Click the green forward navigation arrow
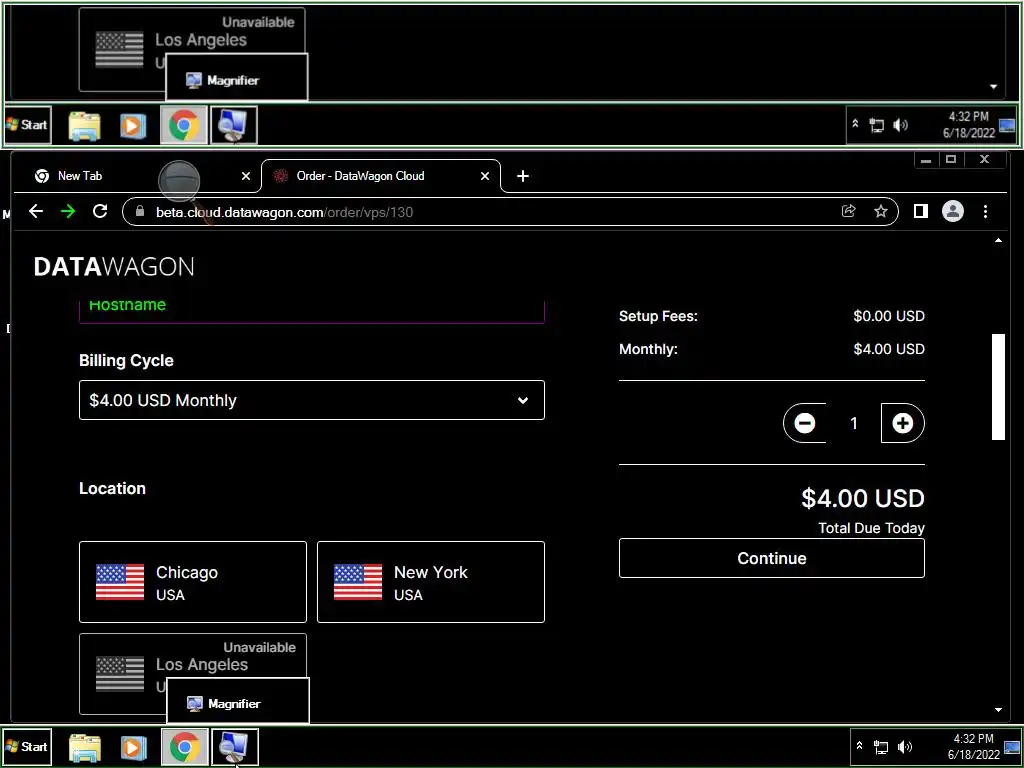The width and height of the screenshot is (1024, 768). pos(68,211)
